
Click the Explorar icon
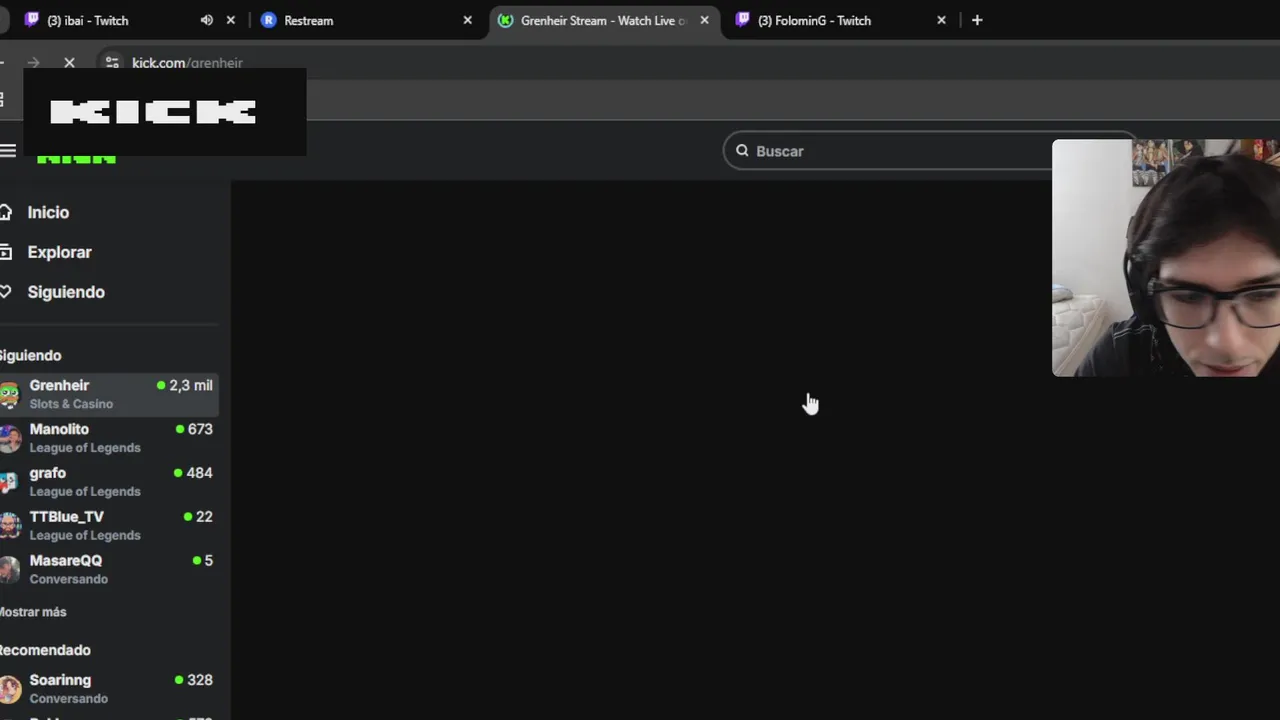[x=6, y=252]
